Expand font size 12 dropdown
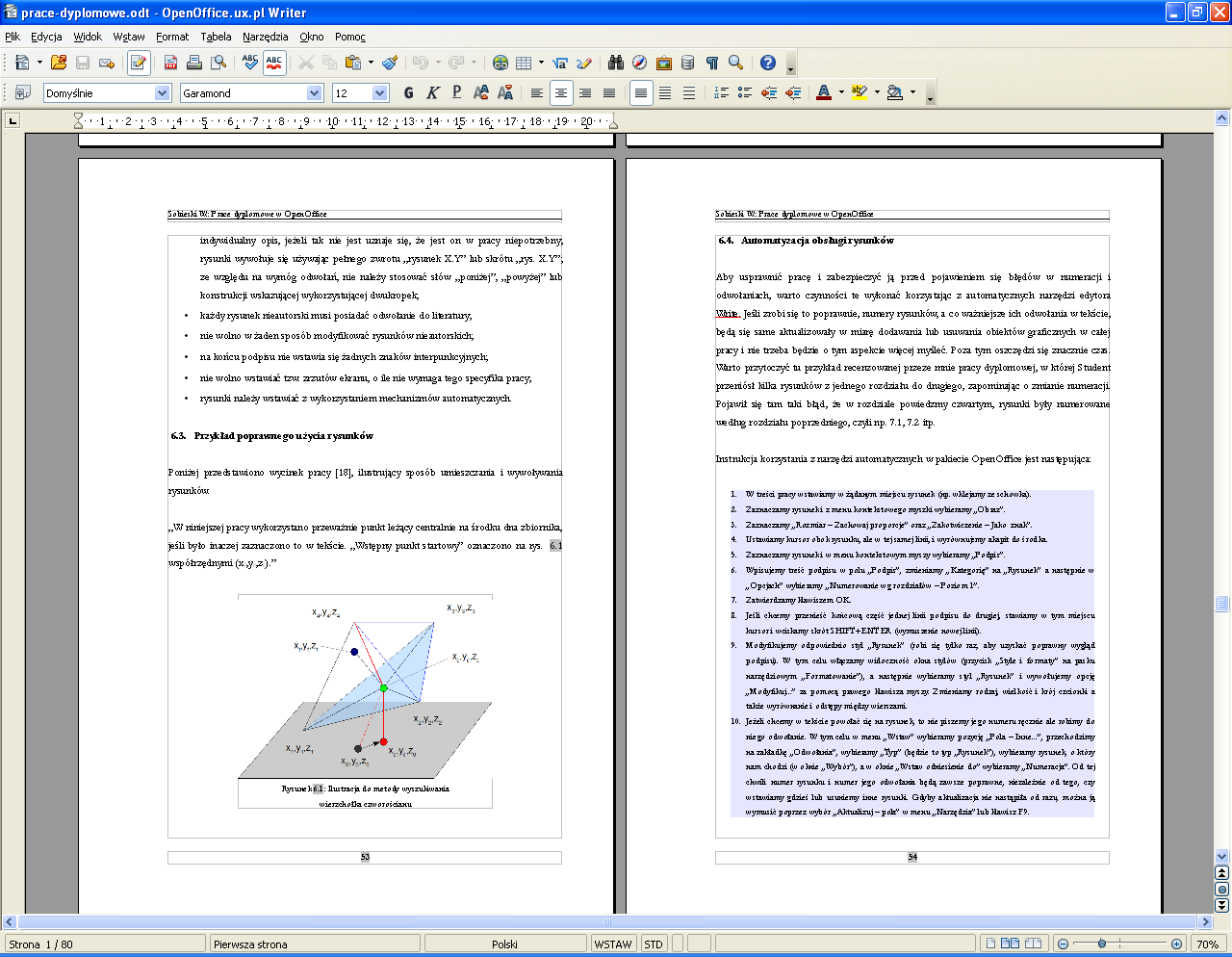Screen dimensions: 1232x957 tap(380, 92)
